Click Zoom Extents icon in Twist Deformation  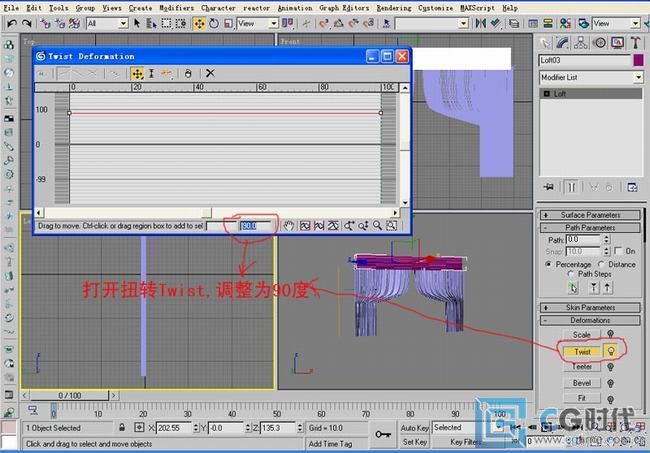point(305,225)
